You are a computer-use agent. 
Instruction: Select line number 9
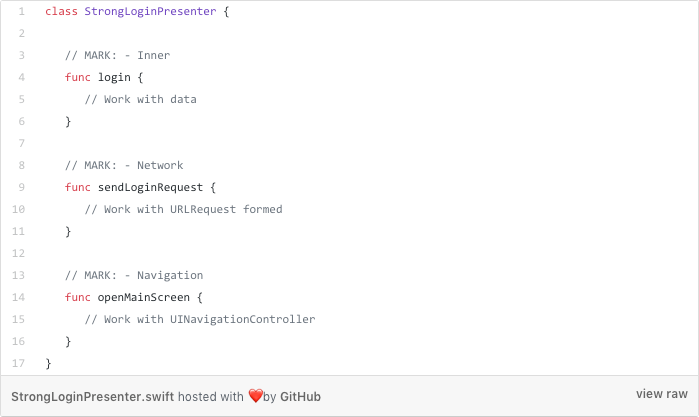point(21,187)
